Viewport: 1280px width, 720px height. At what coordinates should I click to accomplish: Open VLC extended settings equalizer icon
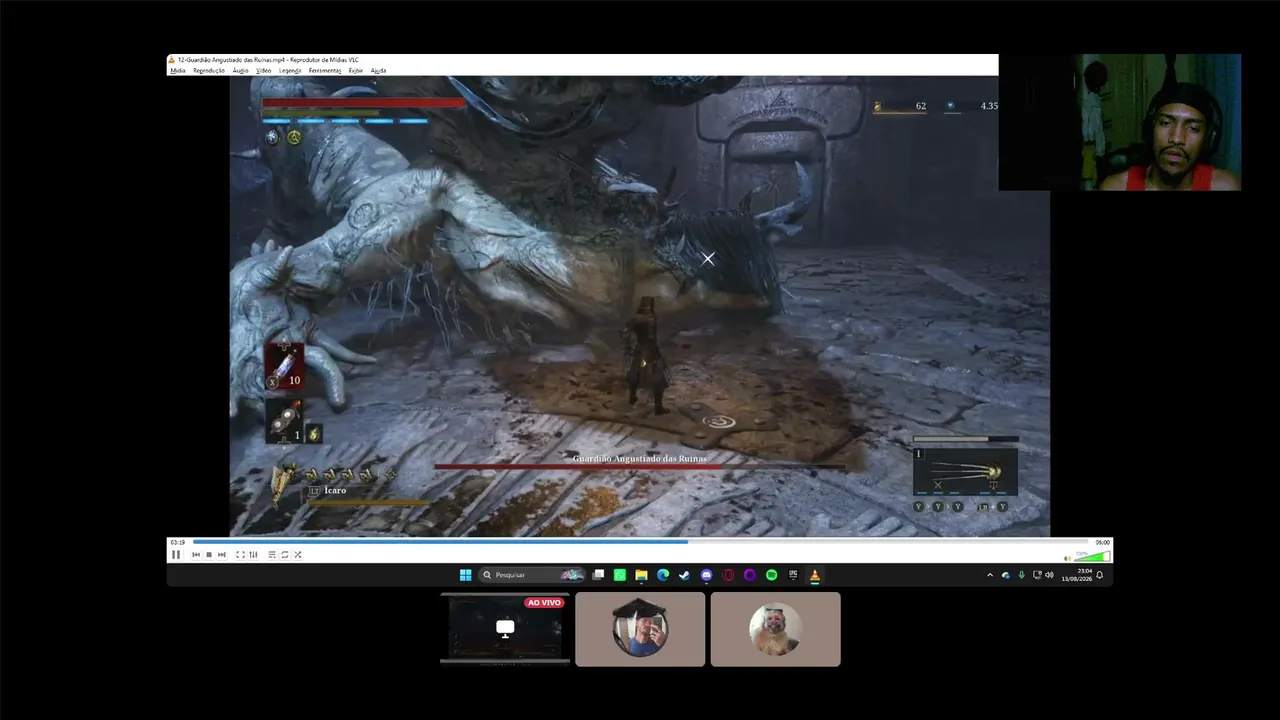click(x=253, y=555)
